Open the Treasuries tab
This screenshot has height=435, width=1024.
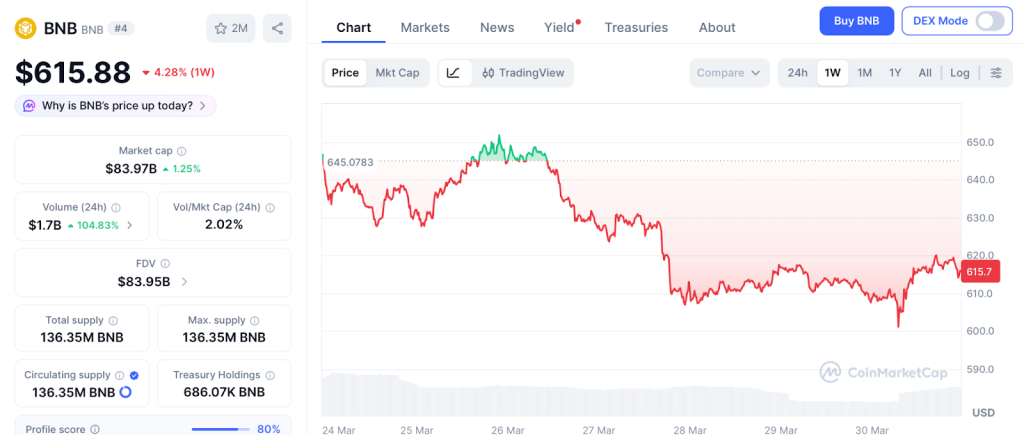(x=636, y=28)
